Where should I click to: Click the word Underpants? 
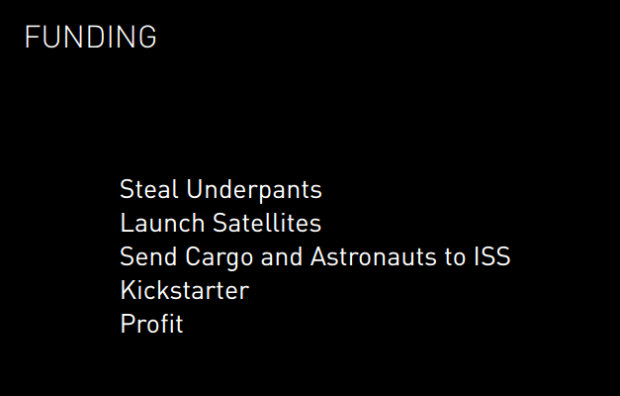254,191
